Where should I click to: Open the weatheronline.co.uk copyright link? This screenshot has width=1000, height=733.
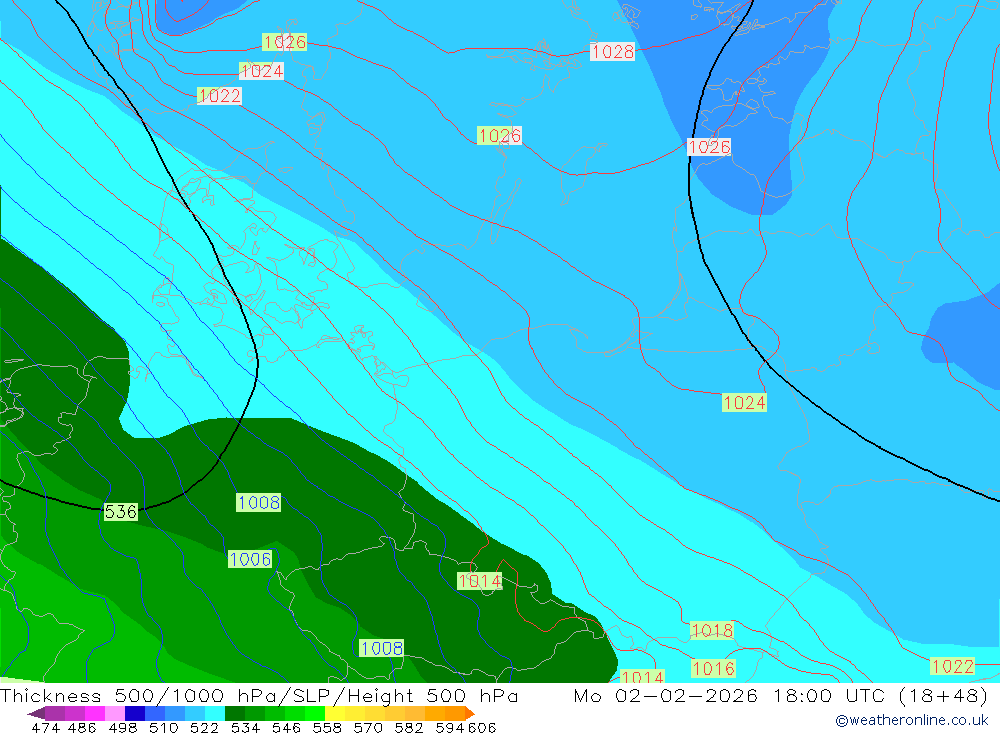911,720
